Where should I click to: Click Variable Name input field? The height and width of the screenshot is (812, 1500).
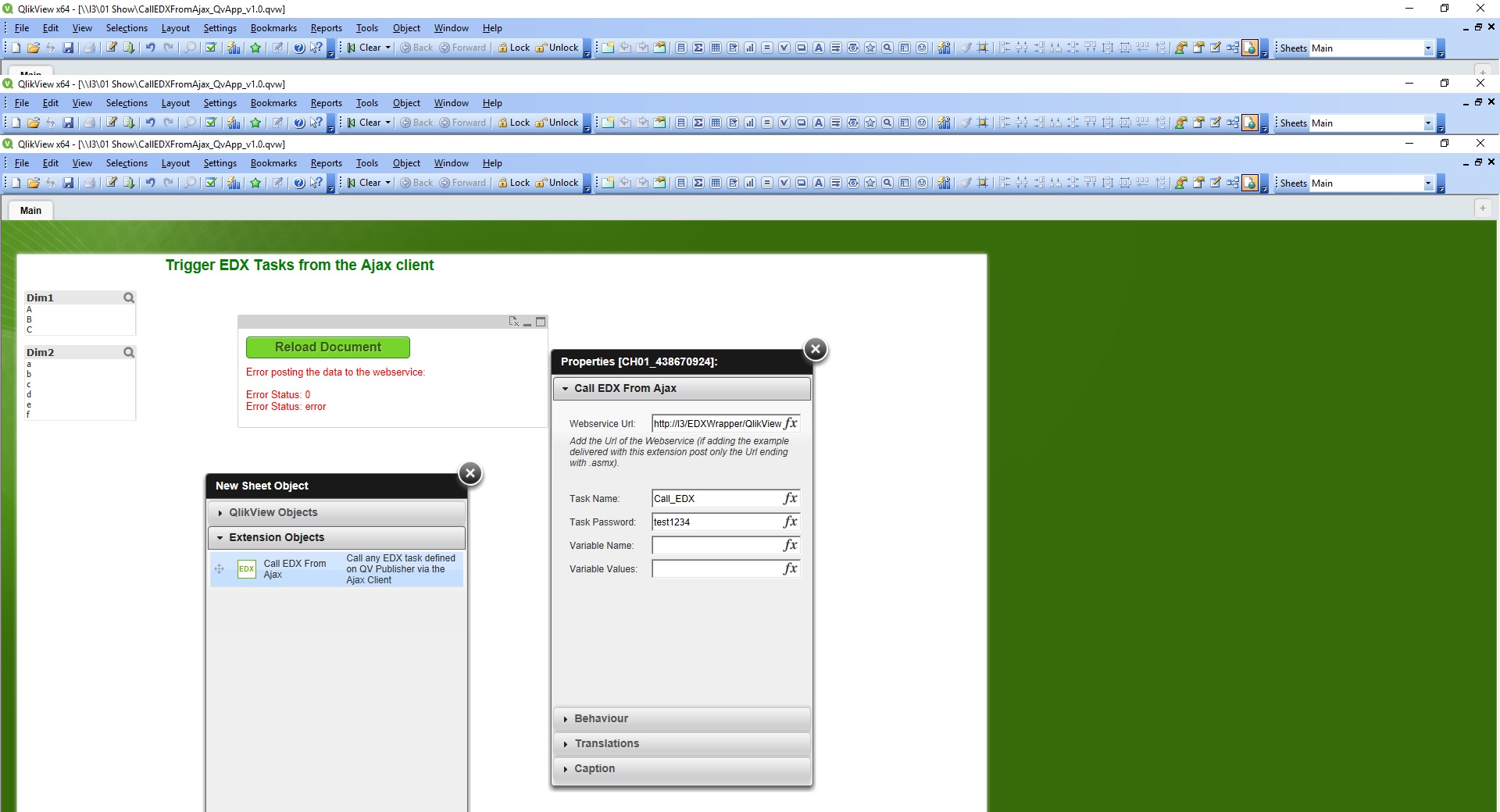tap(717, 545)
